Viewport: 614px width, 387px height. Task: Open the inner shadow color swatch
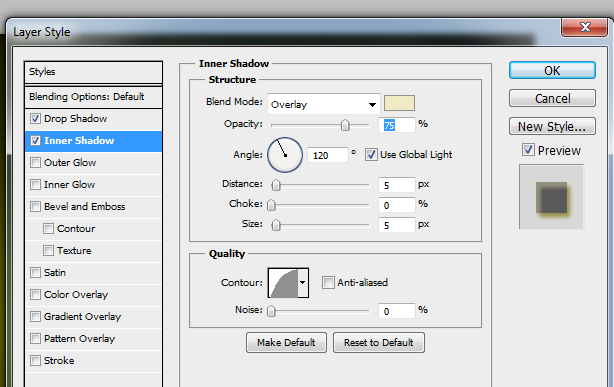(399, 103)
